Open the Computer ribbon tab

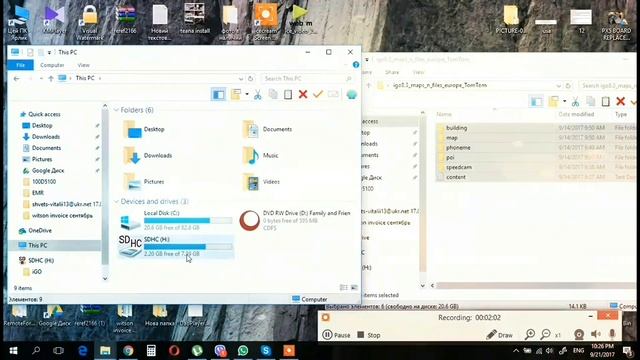[x=52, y=65]
